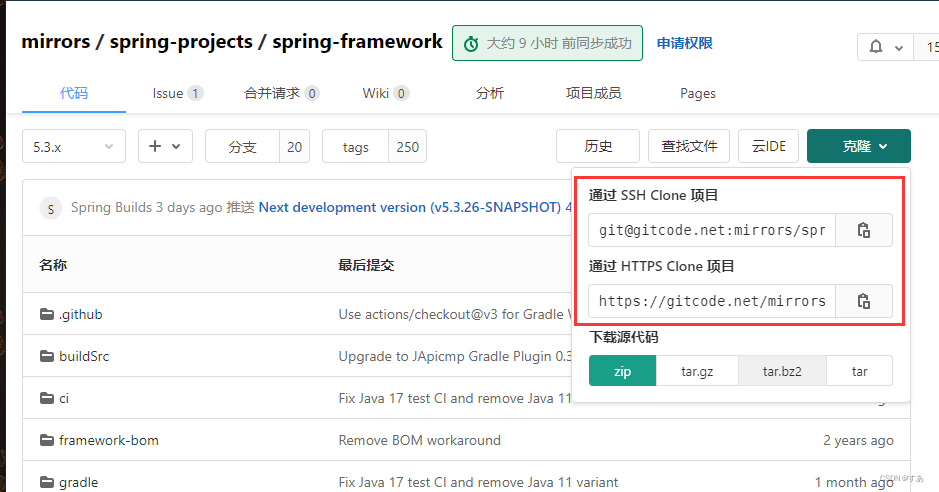Click the 分支 branches button
Viewport: 939px width, 492px height.
point(243,146)
